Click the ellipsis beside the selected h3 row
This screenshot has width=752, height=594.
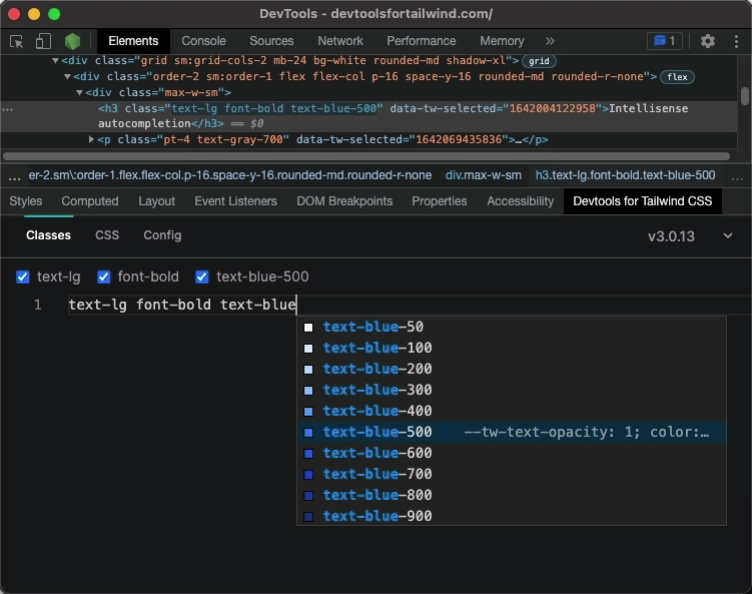pyautogui.click(x=7, y=109)
